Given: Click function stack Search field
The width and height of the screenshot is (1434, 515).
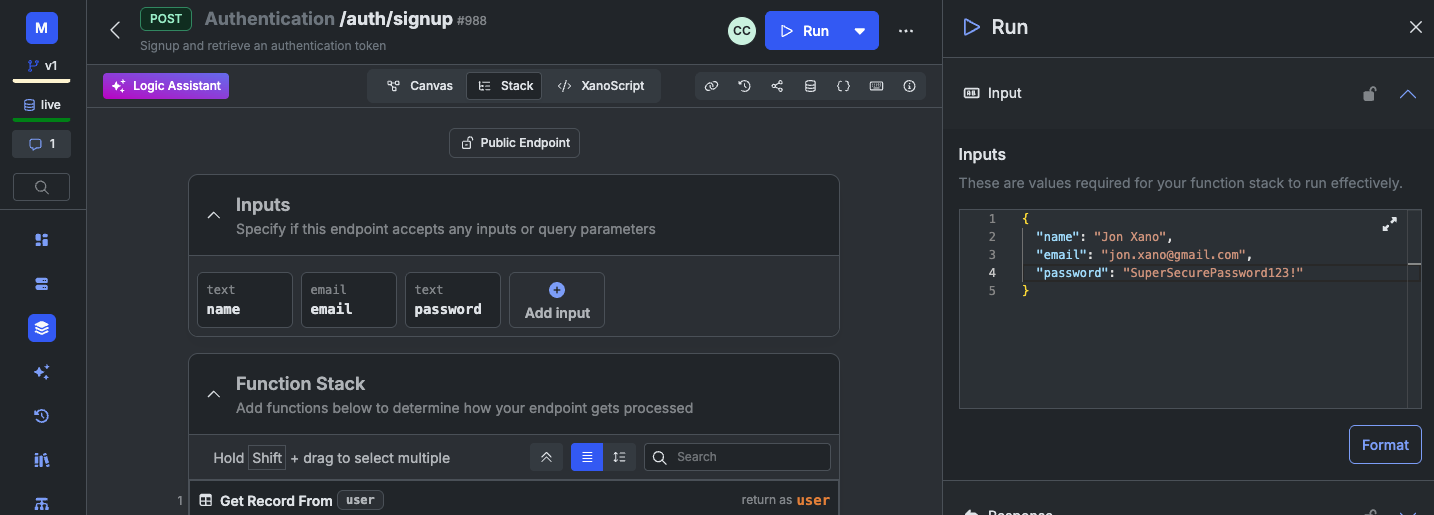Looking at the screenshot, I should [x=737, y=457].
